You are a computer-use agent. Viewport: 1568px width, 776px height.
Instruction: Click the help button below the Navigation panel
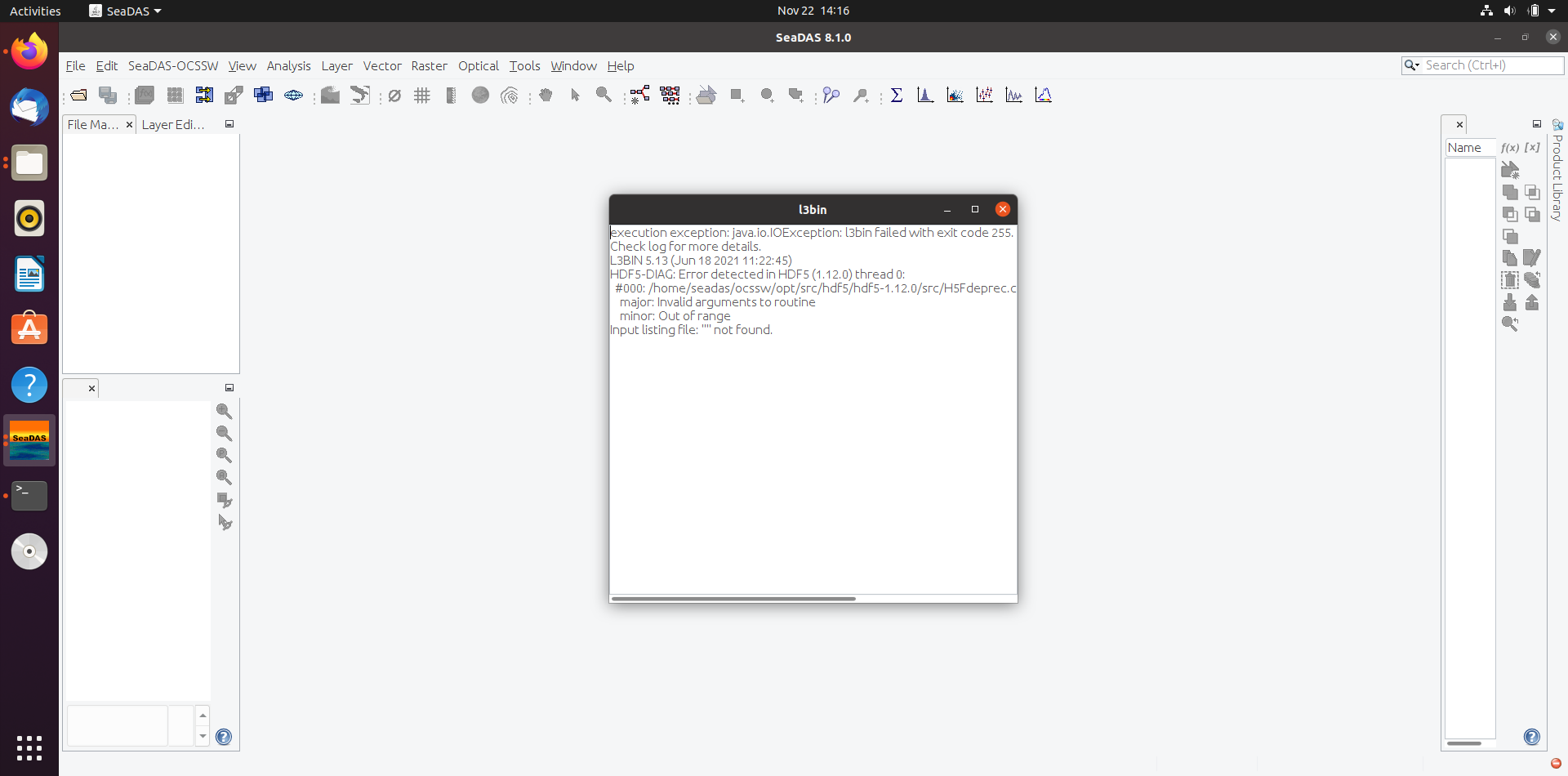223,737
